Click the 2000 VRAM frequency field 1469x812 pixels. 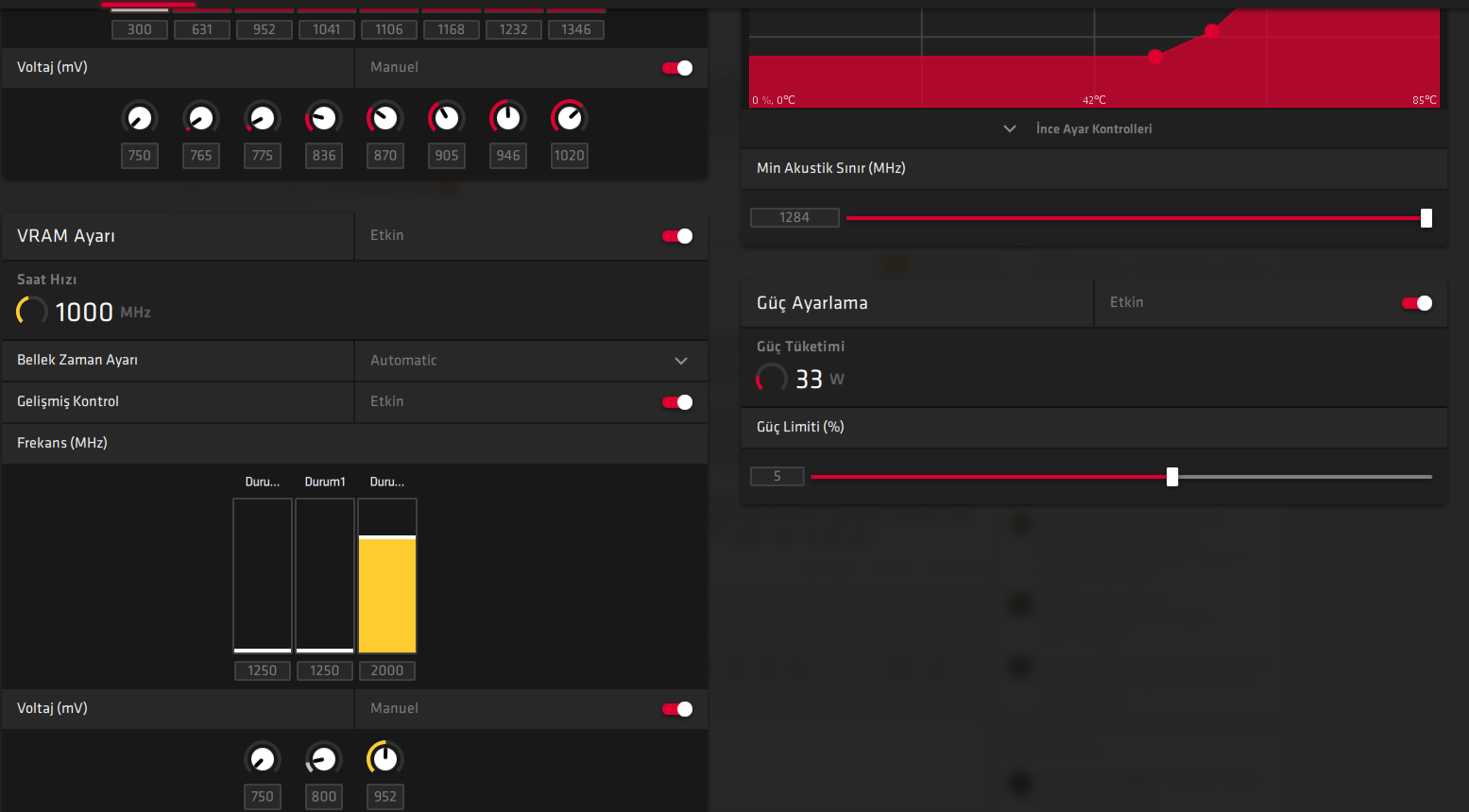click(387, 670)
